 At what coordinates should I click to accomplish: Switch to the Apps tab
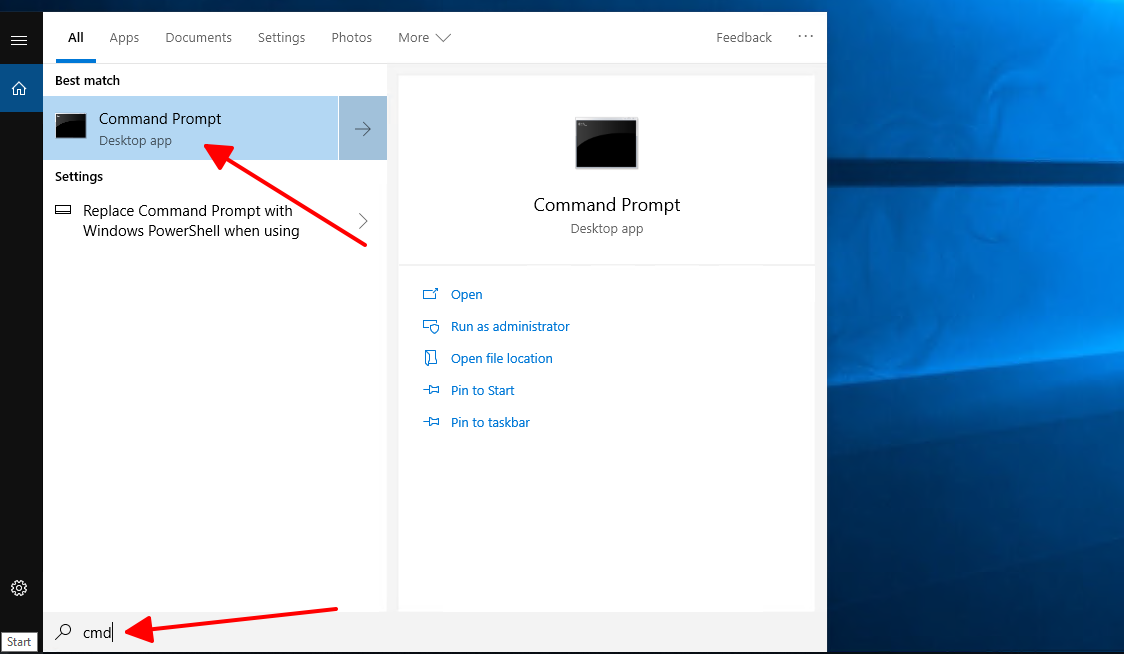pyautogui.click(x=124, y=38)
